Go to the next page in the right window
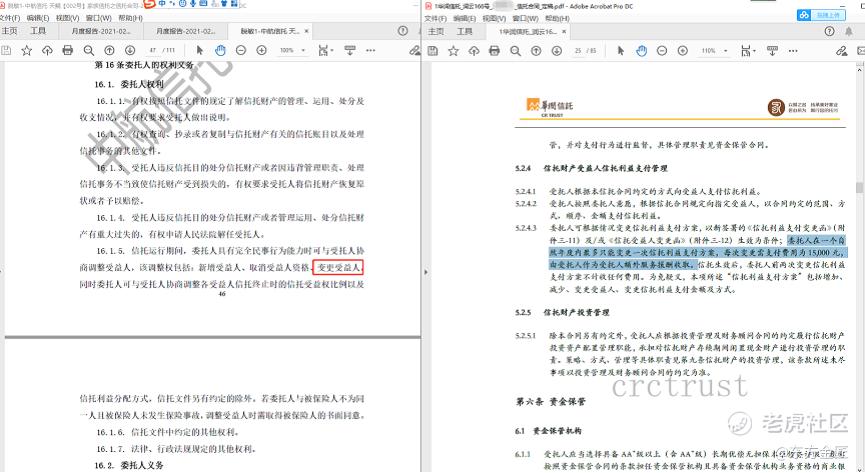865x473 pixels. pyautogui.click(x=558, y=49)
